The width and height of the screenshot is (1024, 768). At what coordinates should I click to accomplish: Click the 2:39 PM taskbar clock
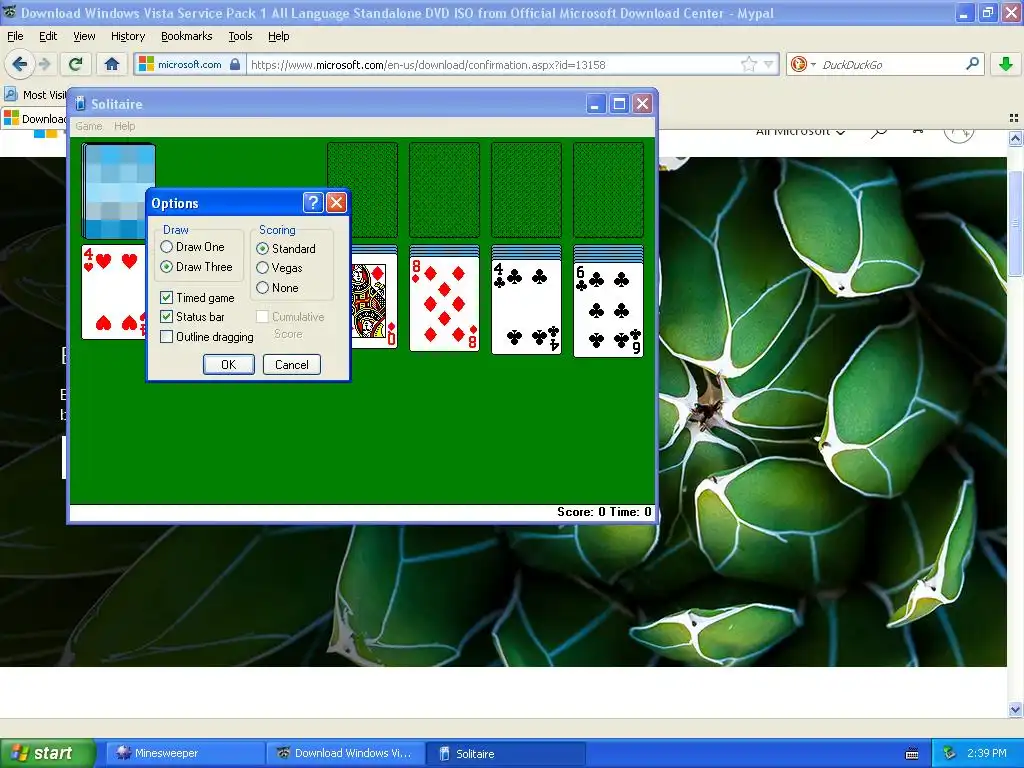987,753
